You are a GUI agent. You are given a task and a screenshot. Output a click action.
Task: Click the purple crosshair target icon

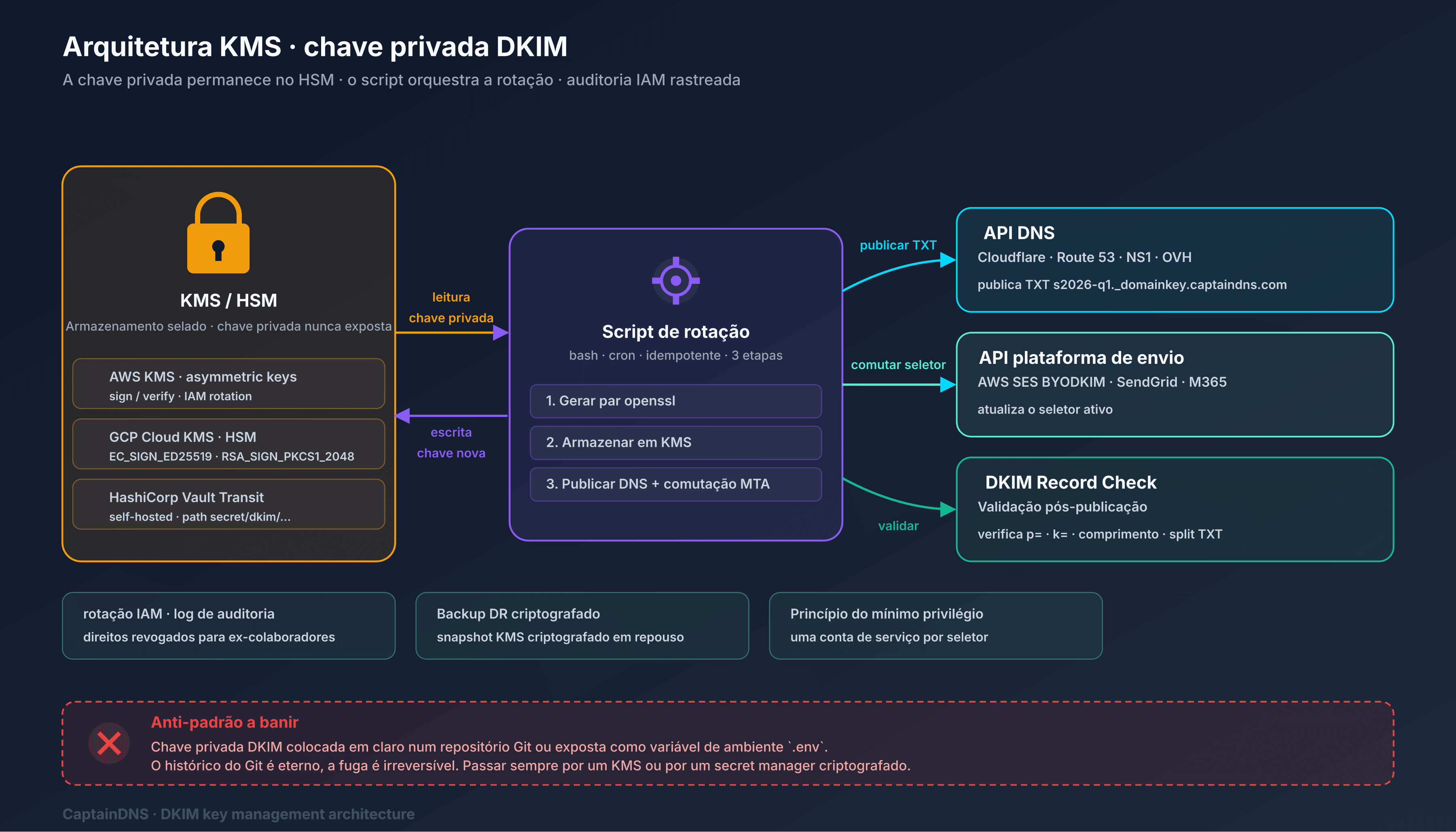pos(676,281)
